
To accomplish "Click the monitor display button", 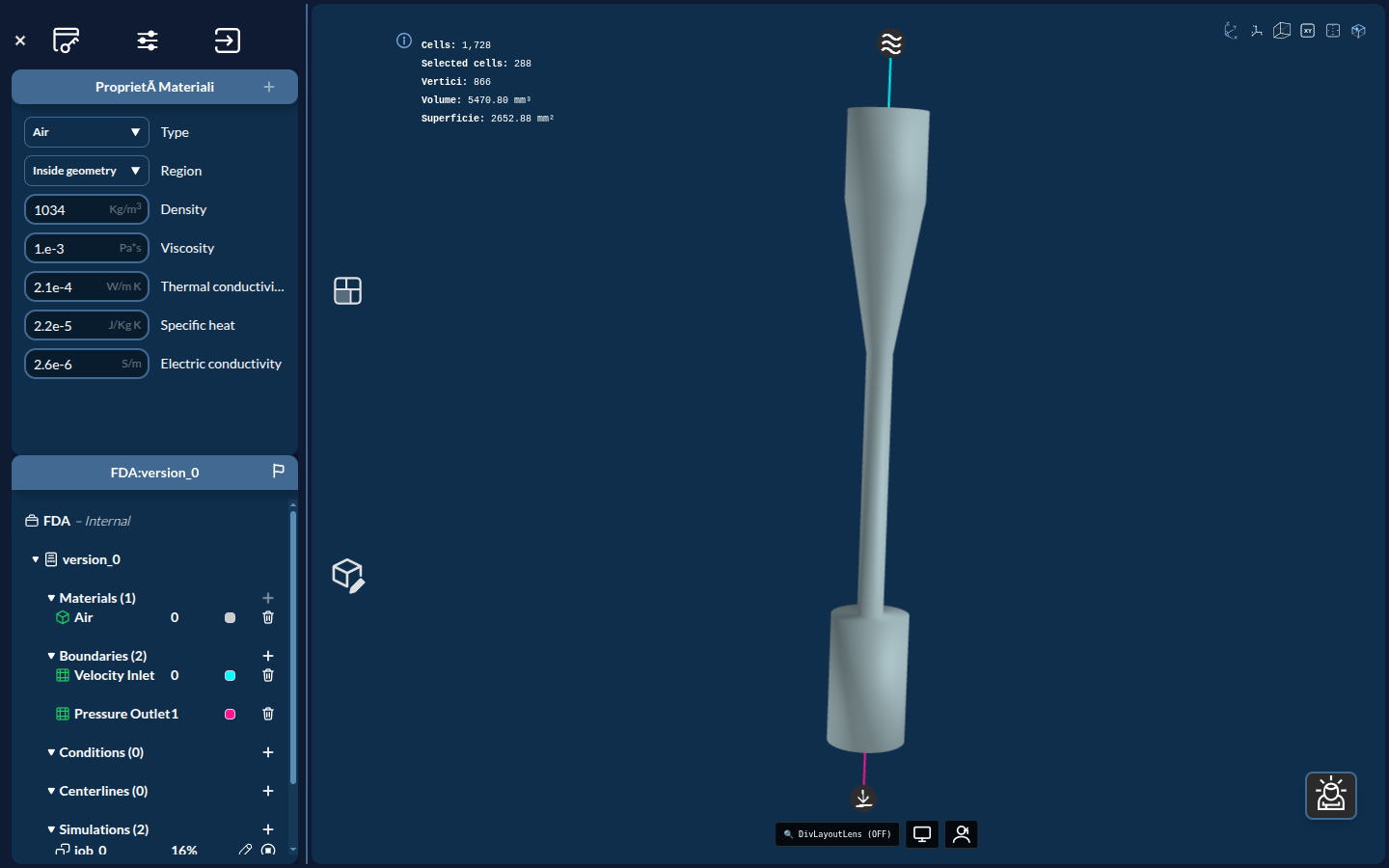I will click(922, 834).
